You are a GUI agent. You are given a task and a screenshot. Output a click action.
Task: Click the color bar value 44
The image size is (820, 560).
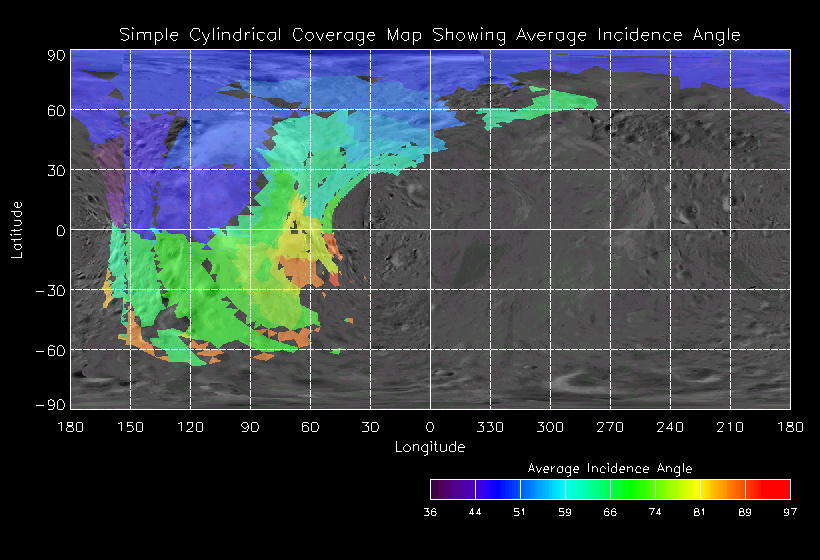(x=475, y=512)
